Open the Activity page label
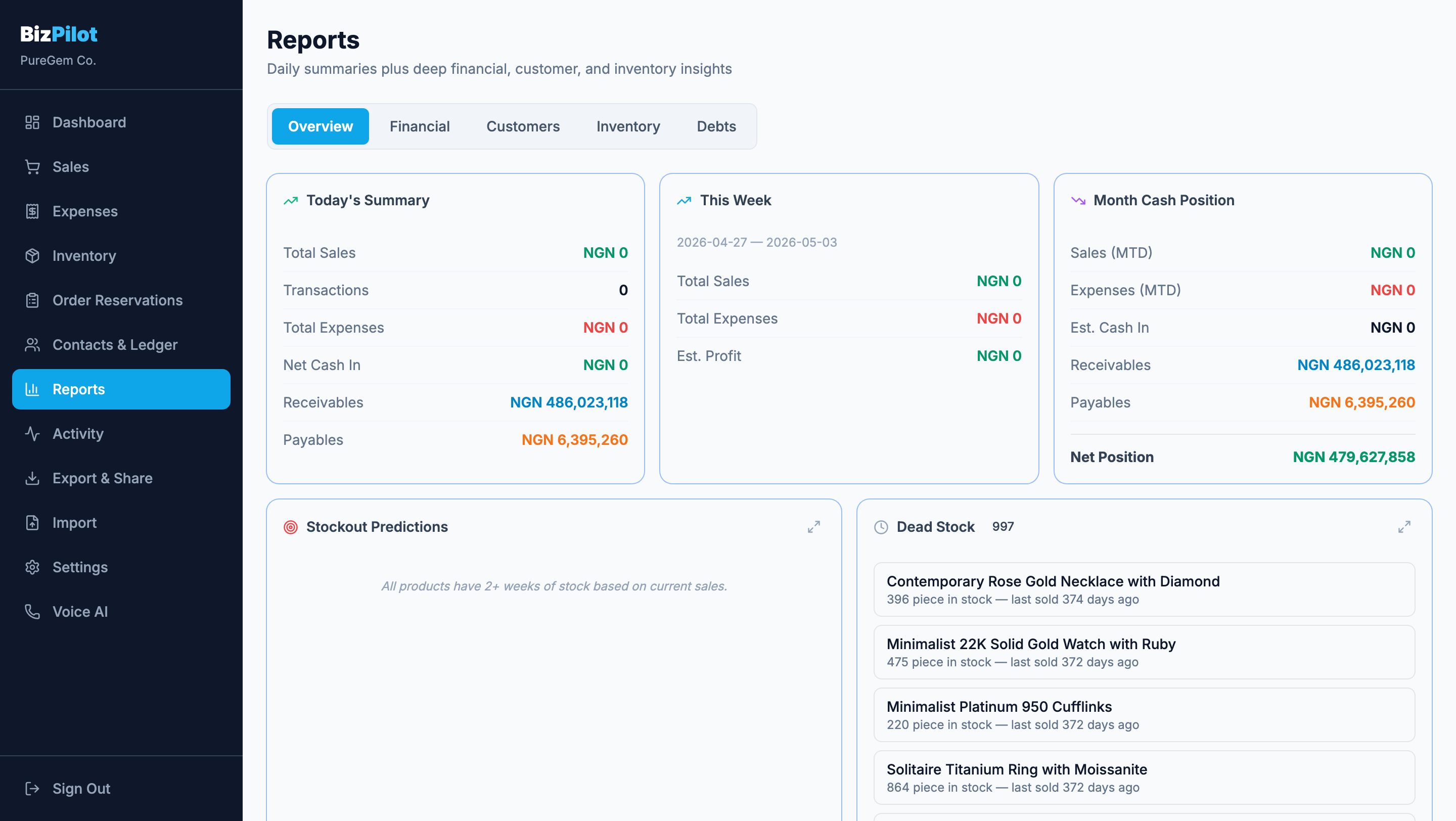Viewport: 1456px width, 821px height. tap(78, 434)
